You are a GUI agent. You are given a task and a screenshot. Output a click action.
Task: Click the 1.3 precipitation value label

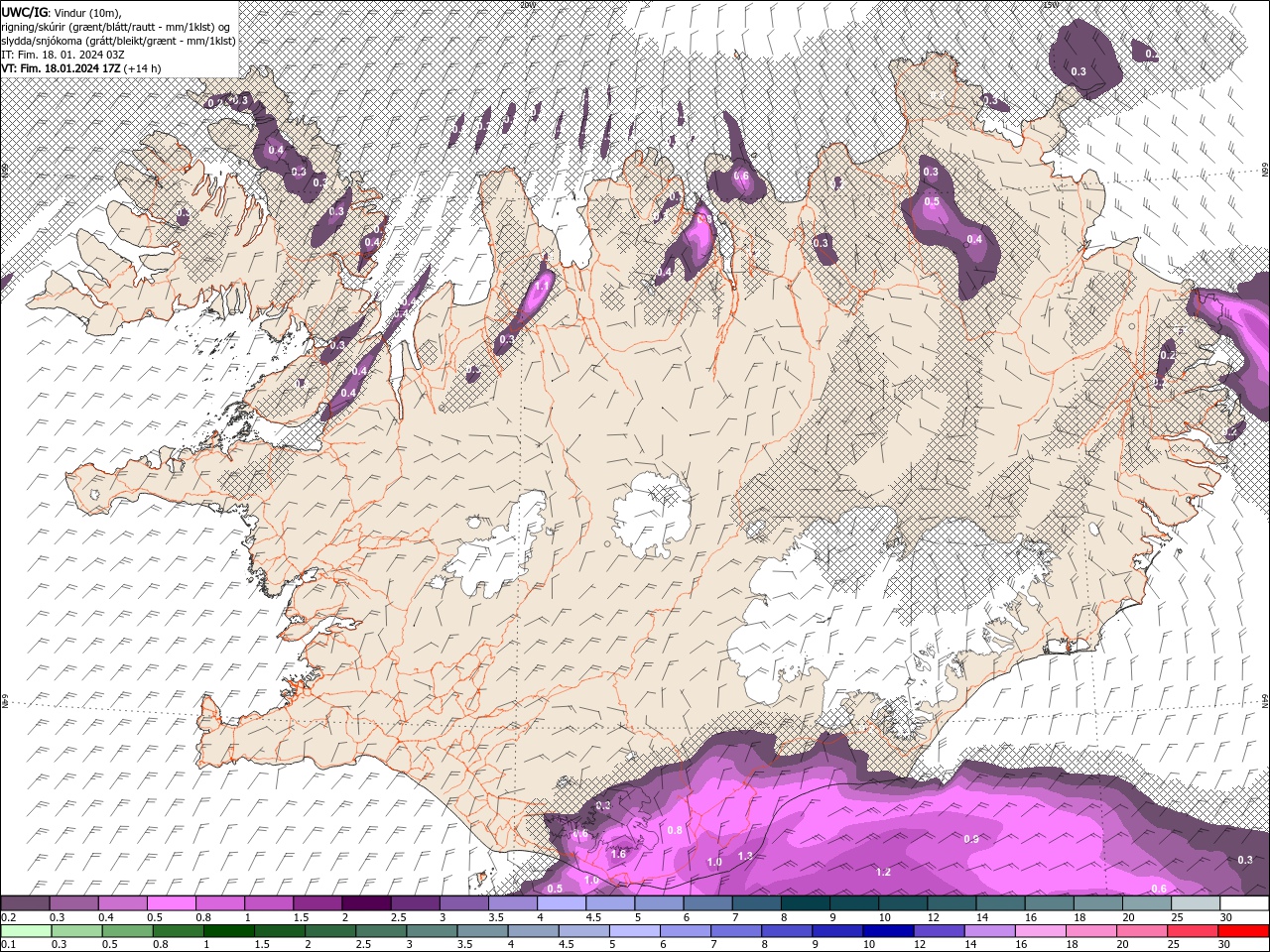745,856
